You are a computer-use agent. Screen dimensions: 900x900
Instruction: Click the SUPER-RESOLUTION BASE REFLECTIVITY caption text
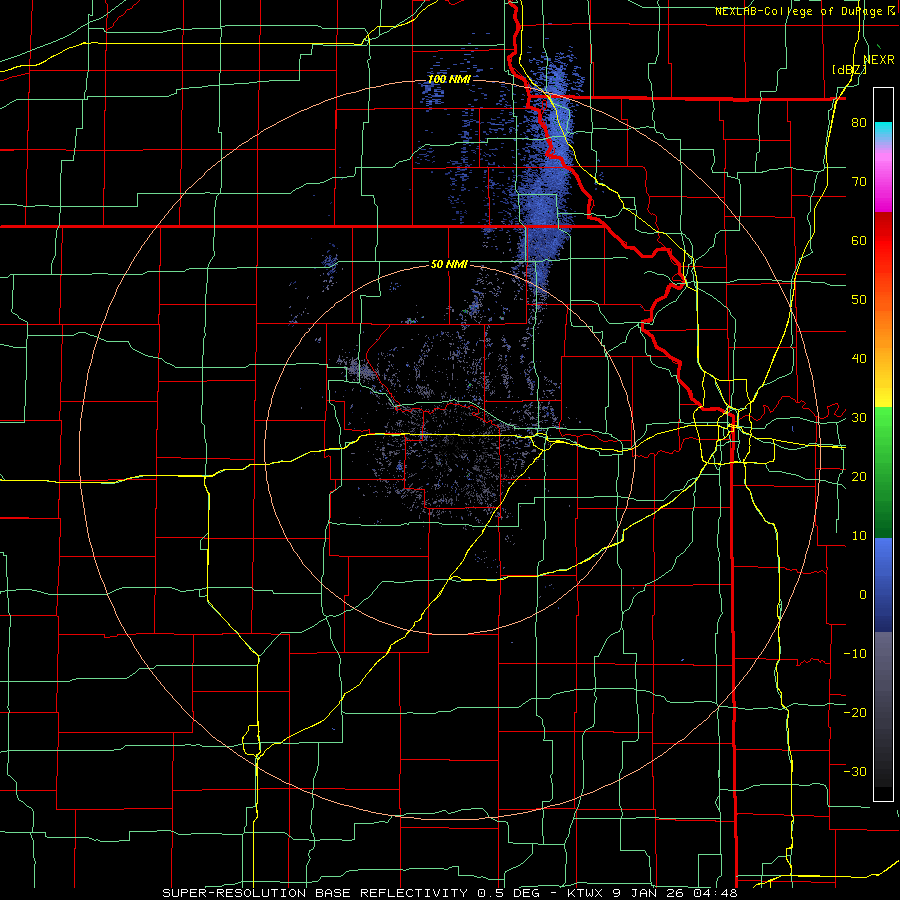coord(315,893)
